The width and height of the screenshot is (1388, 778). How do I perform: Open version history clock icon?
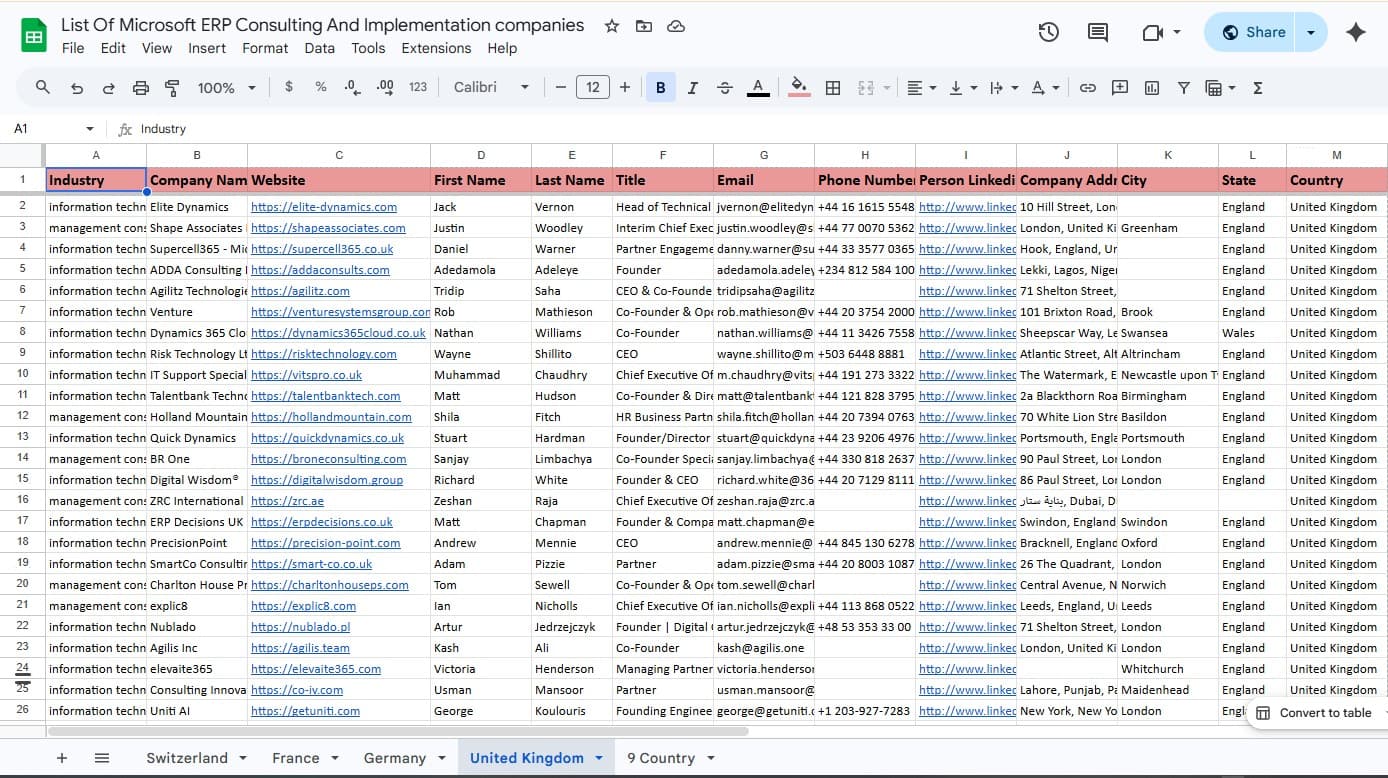pos(1048,32)
